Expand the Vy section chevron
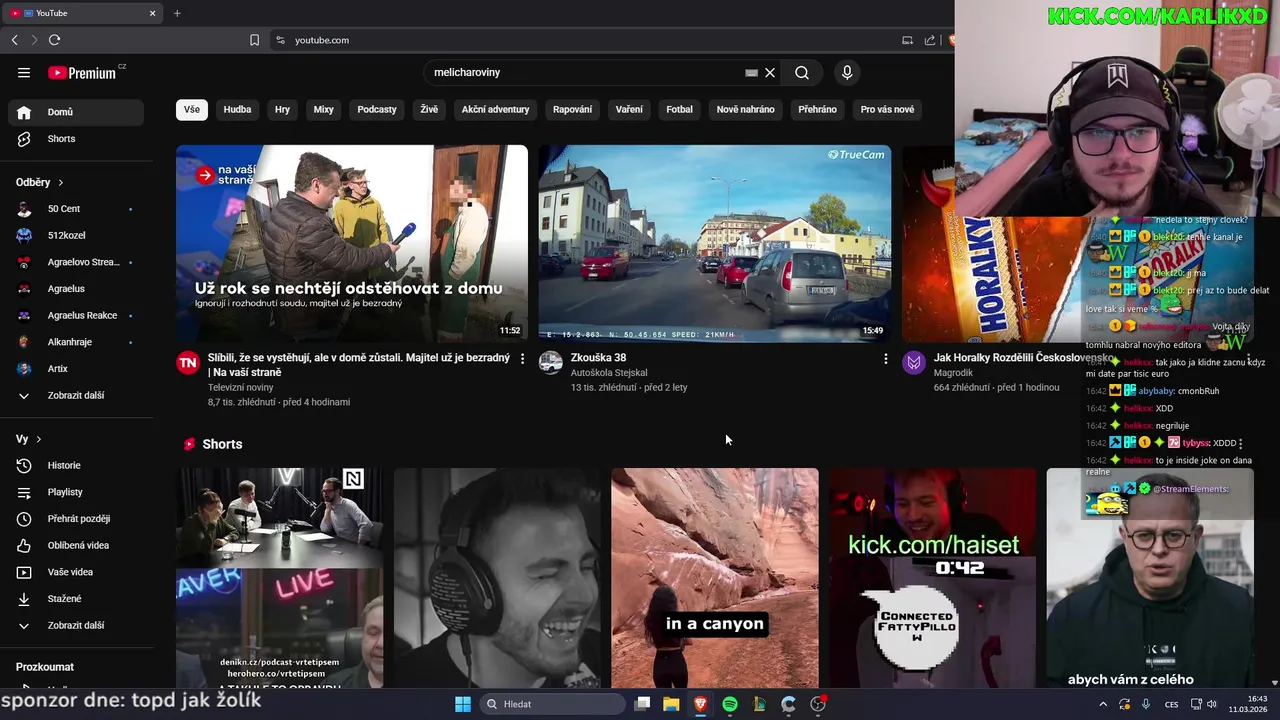Image resolution: width=1280 pixels, height=720 pixels. click(39, 439)
